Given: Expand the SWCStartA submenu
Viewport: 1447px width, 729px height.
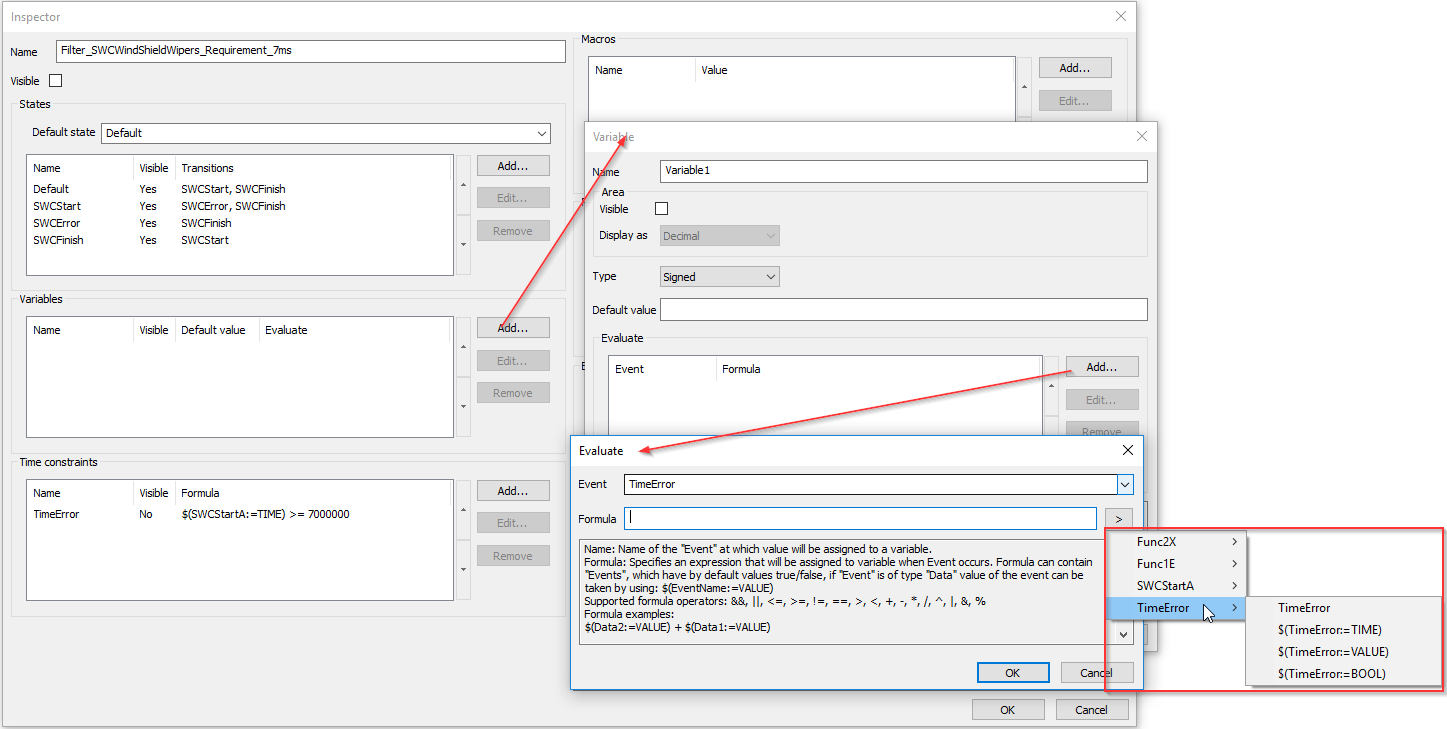Looking at the screenshot, I should tap(1176, 586).
